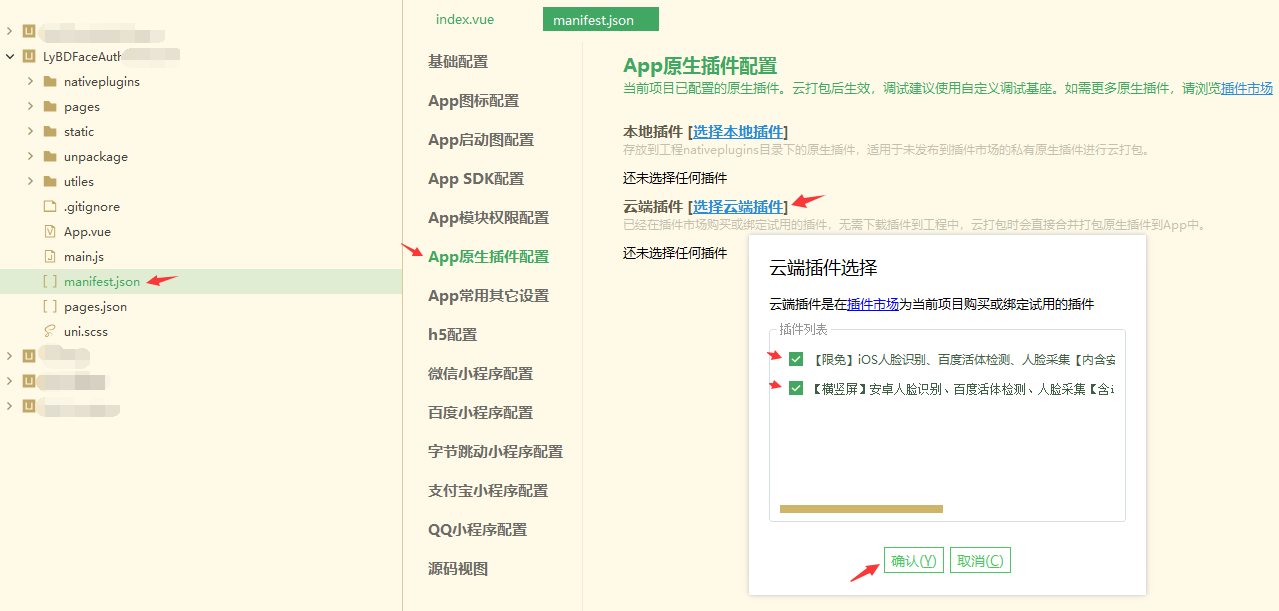Uncheck the 安卓人脸识别 plugin checkbox

tap(795, 387)
